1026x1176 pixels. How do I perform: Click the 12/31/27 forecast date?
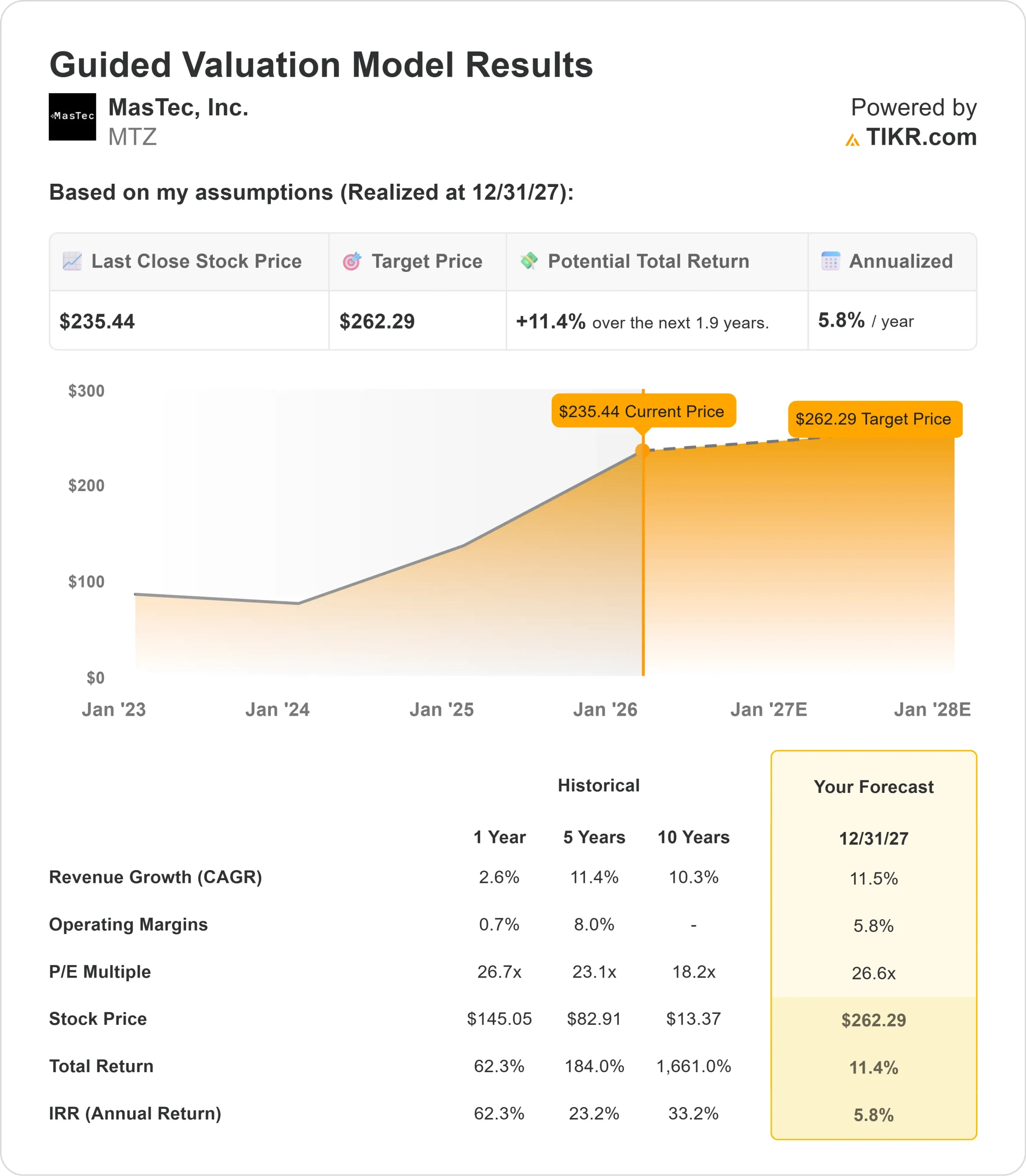874,839
